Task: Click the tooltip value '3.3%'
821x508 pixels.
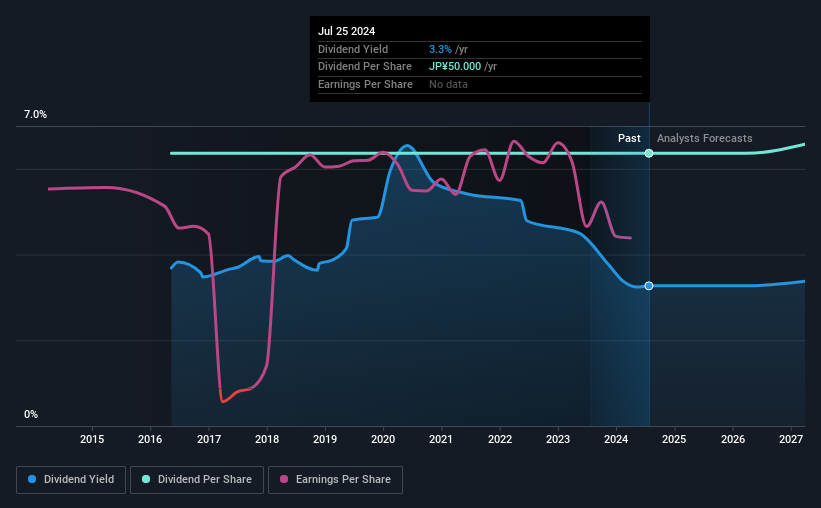Action: 440,49
